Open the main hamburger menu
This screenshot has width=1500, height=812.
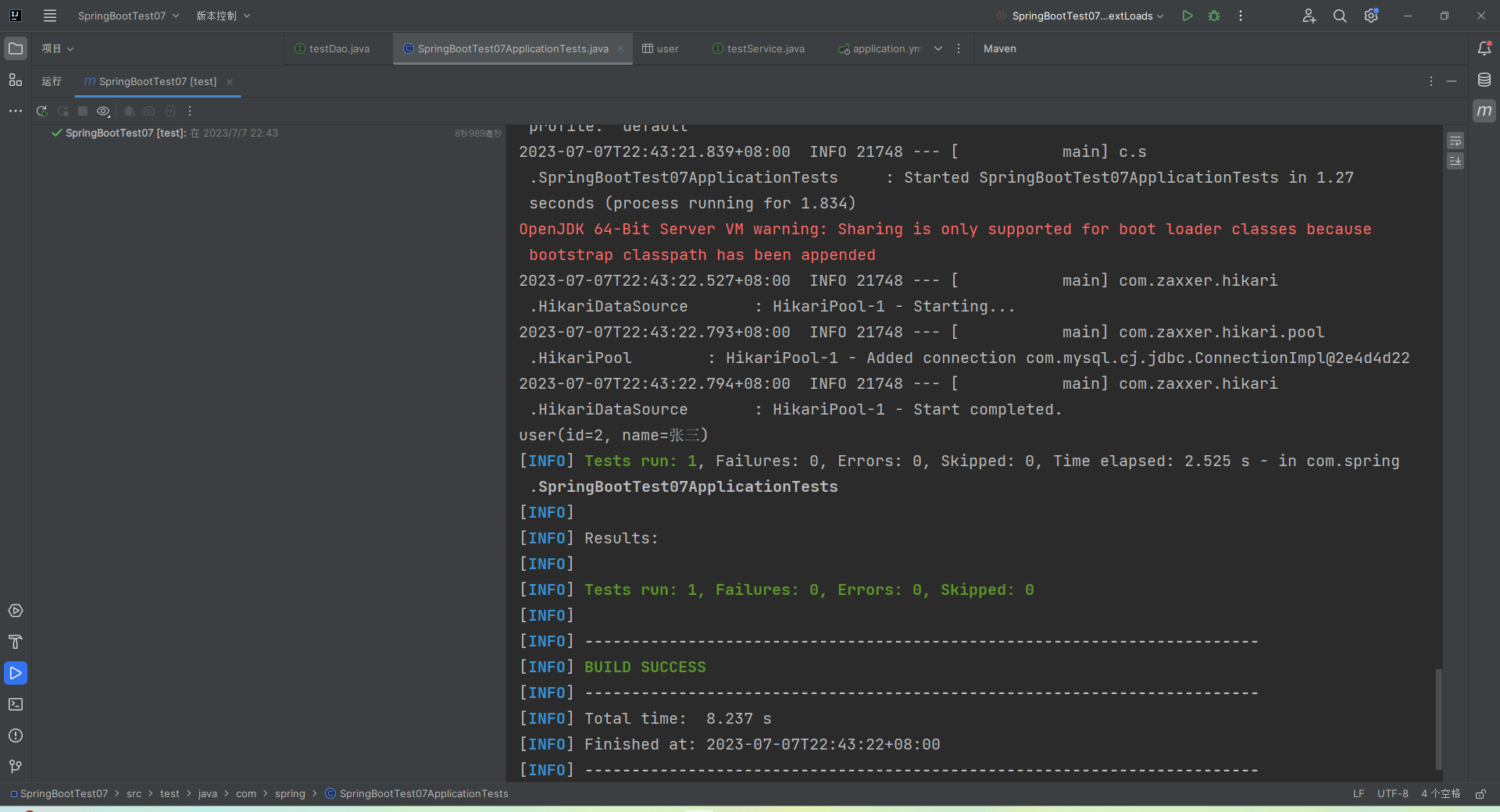50,16
